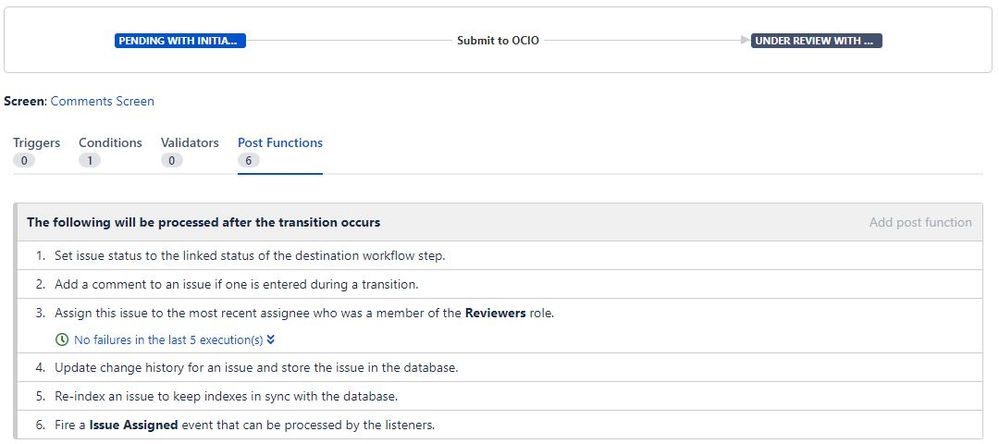The image size is (999, 444).
Task: Select the PENDING WITH INITIA... status lozenge
Action: click(180, 41)
